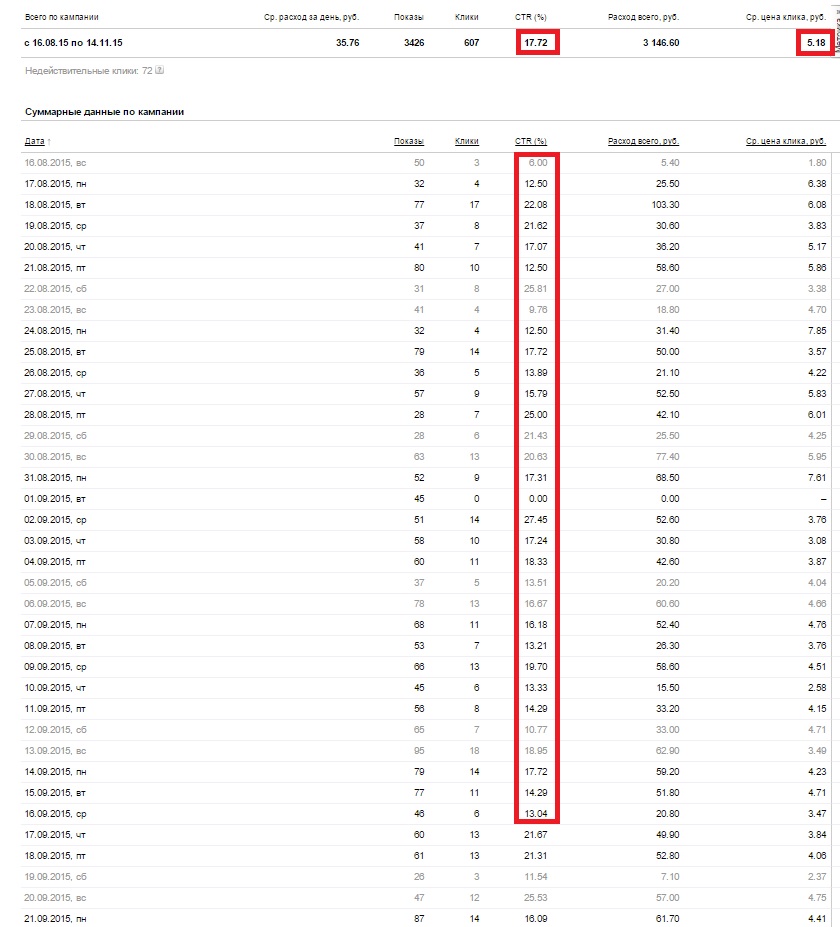Click the sort arrow beside Дата

click(x=49, y=142)
